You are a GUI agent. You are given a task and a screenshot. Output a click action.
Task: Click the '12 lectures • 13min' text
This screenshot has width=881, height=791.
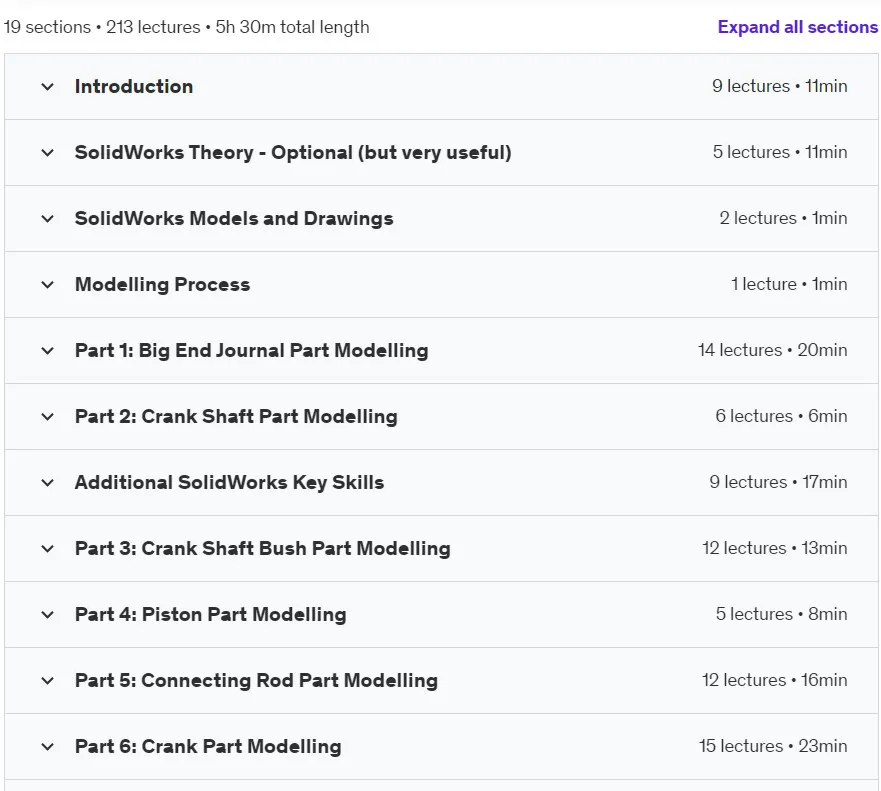(x=775, y=548)
